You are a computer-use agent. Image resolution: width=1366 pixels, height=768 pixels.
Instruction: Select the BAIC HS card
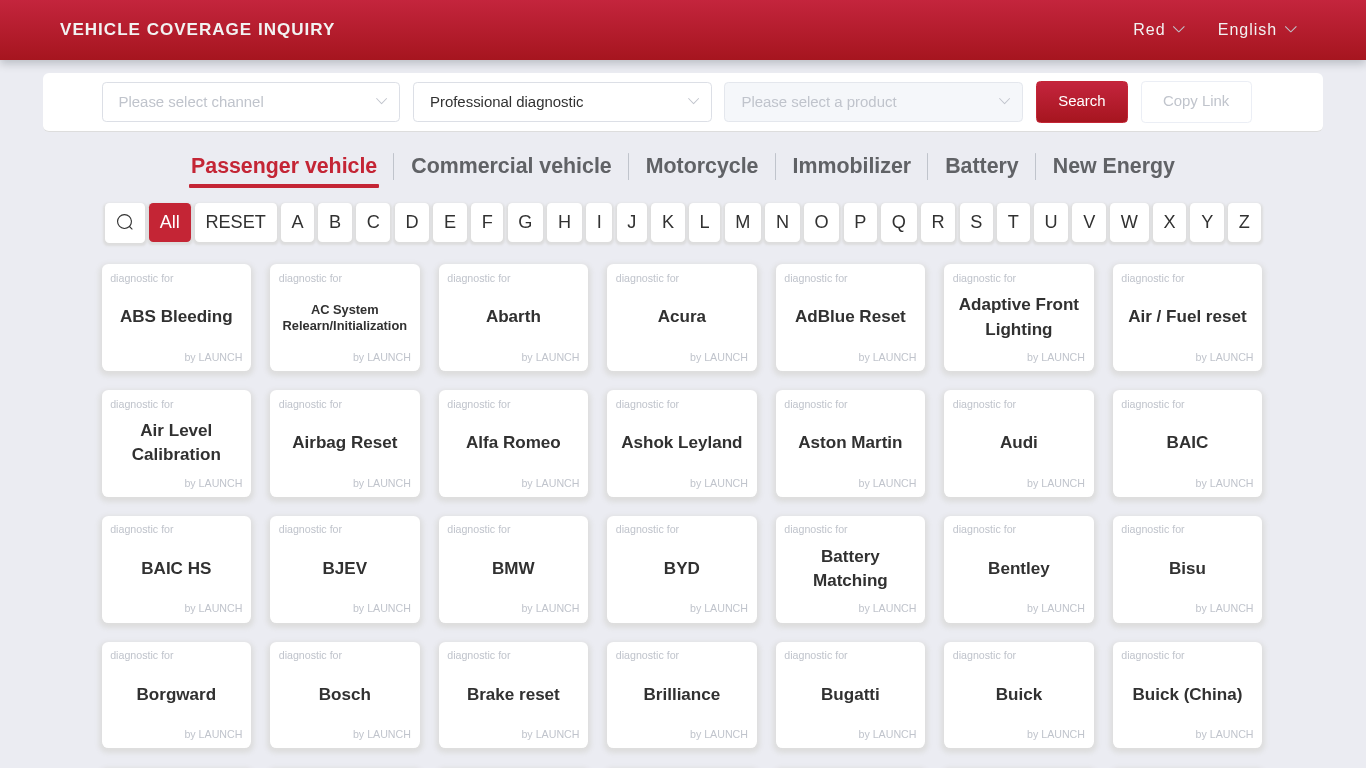coord(176,569)
